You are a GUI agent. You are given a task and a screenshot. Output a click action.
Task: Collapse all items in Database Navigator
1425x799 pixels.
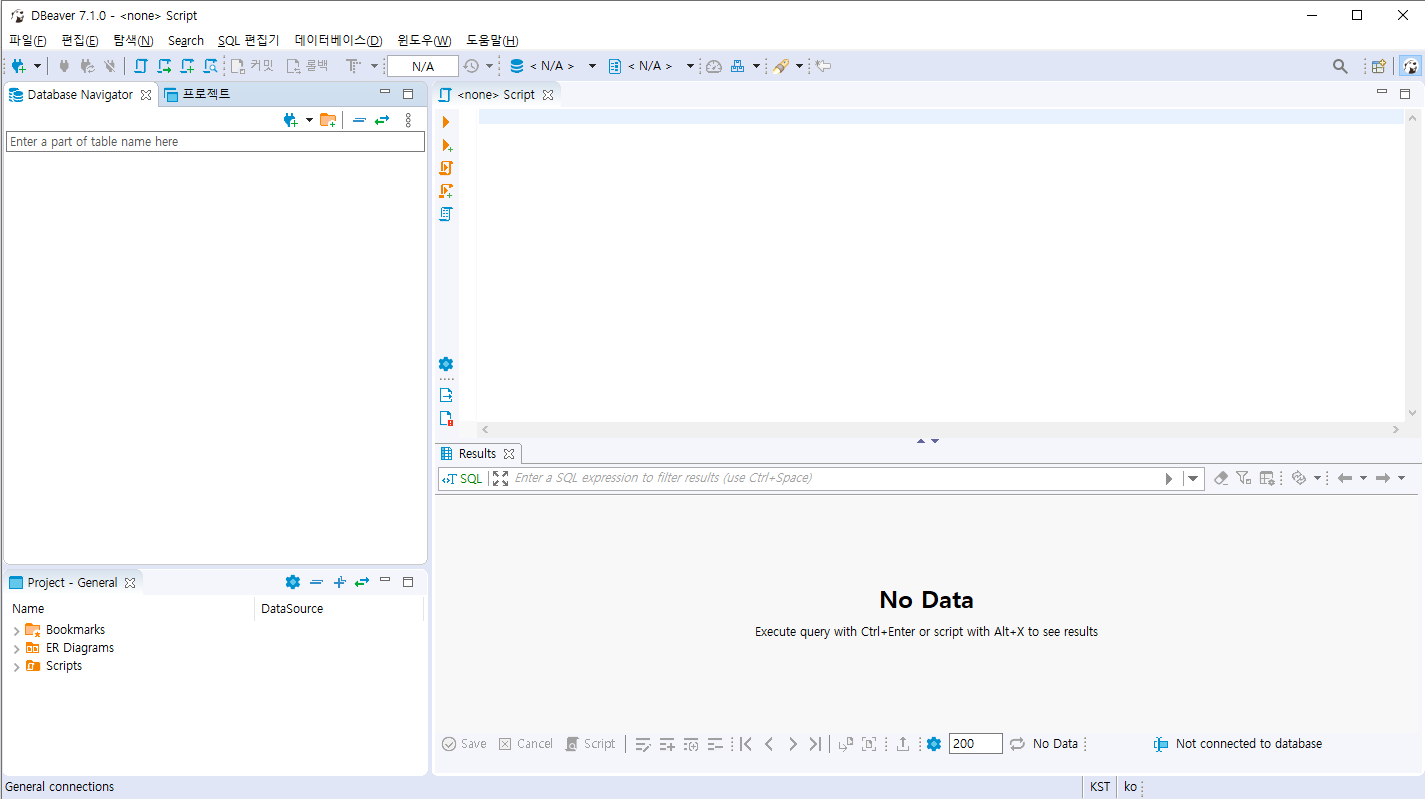(359, 120)
